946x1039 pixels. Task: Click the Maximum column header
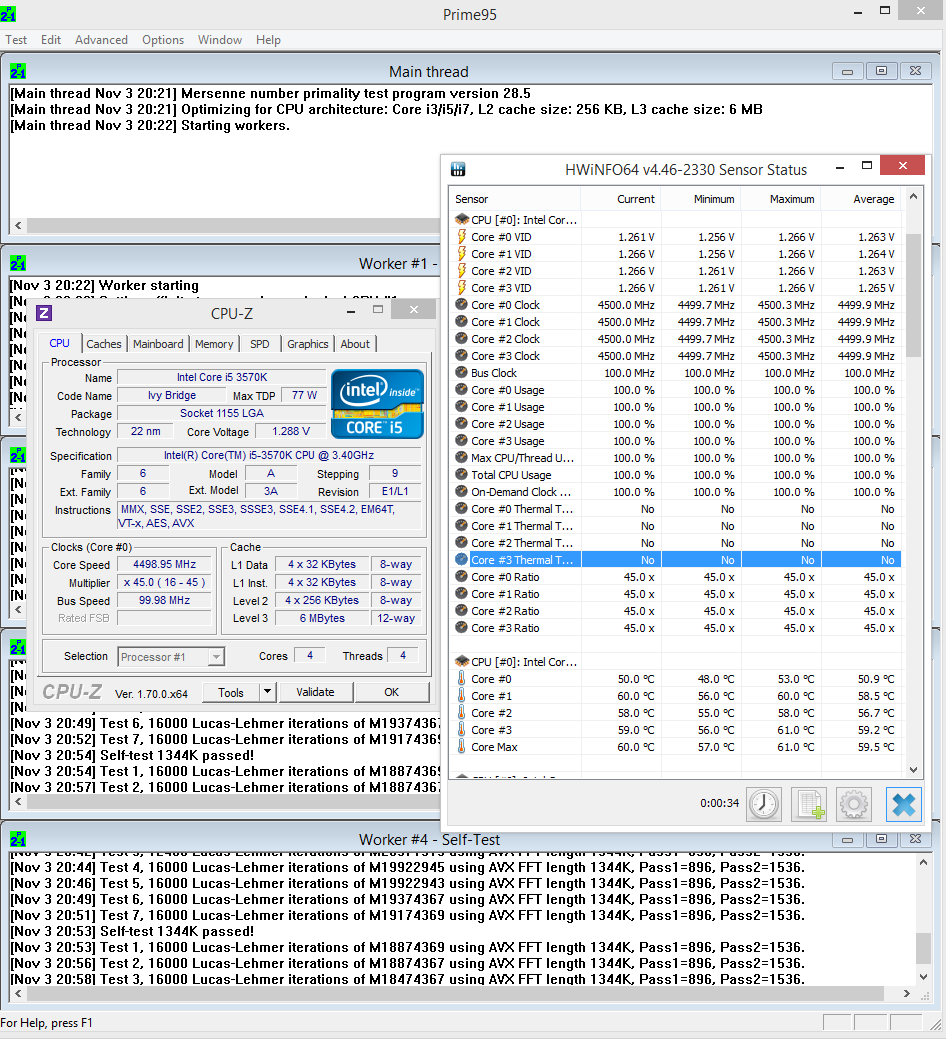pos(781,199)
